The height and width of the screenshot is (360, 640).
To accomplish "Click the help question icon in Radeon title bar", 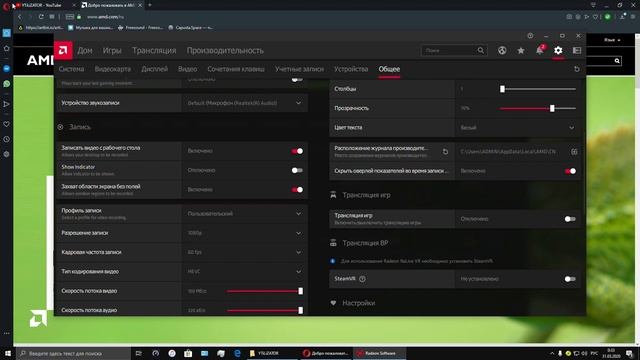I will 530,36.
